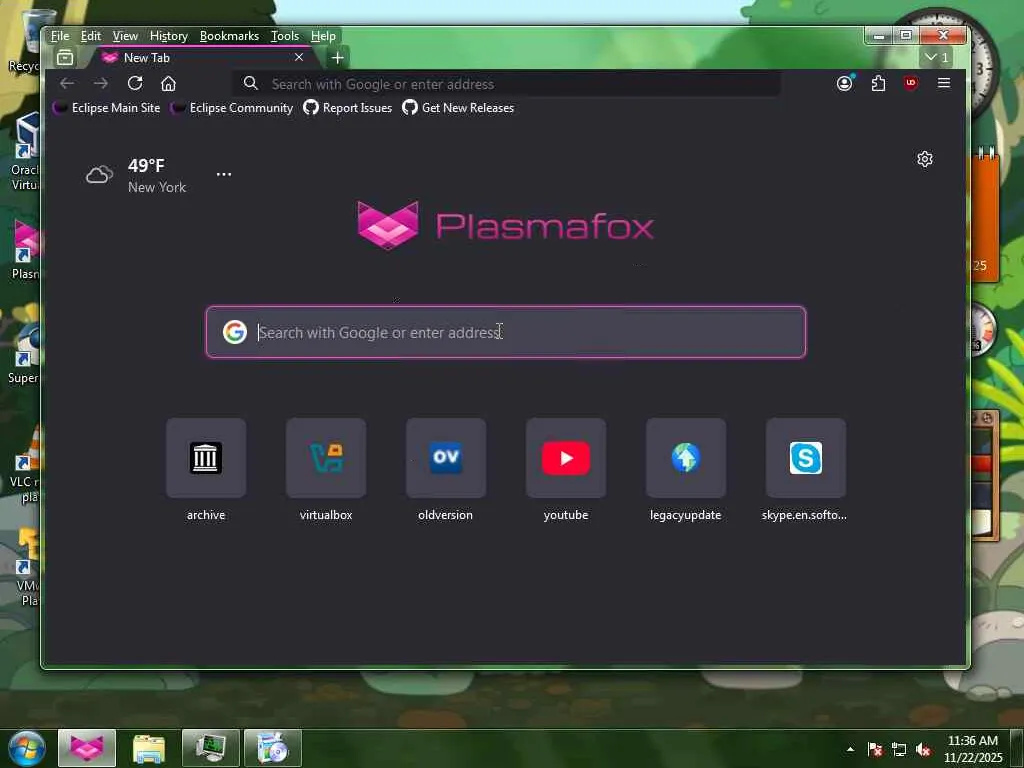Close the New Tab tab
The image size is (1024, 768).
tap(299, 57)
